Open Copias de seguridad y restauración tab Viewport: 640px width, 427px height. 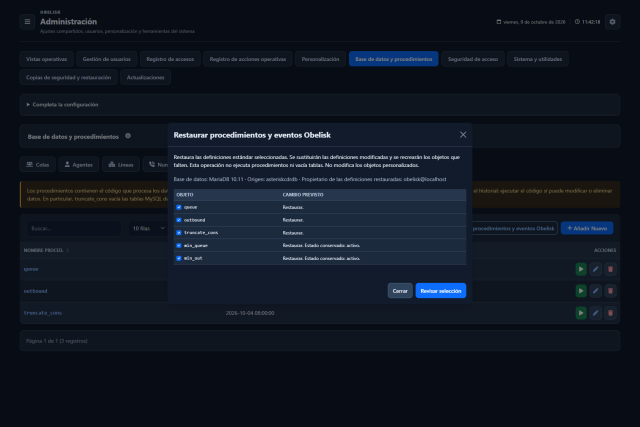[69, 77]
